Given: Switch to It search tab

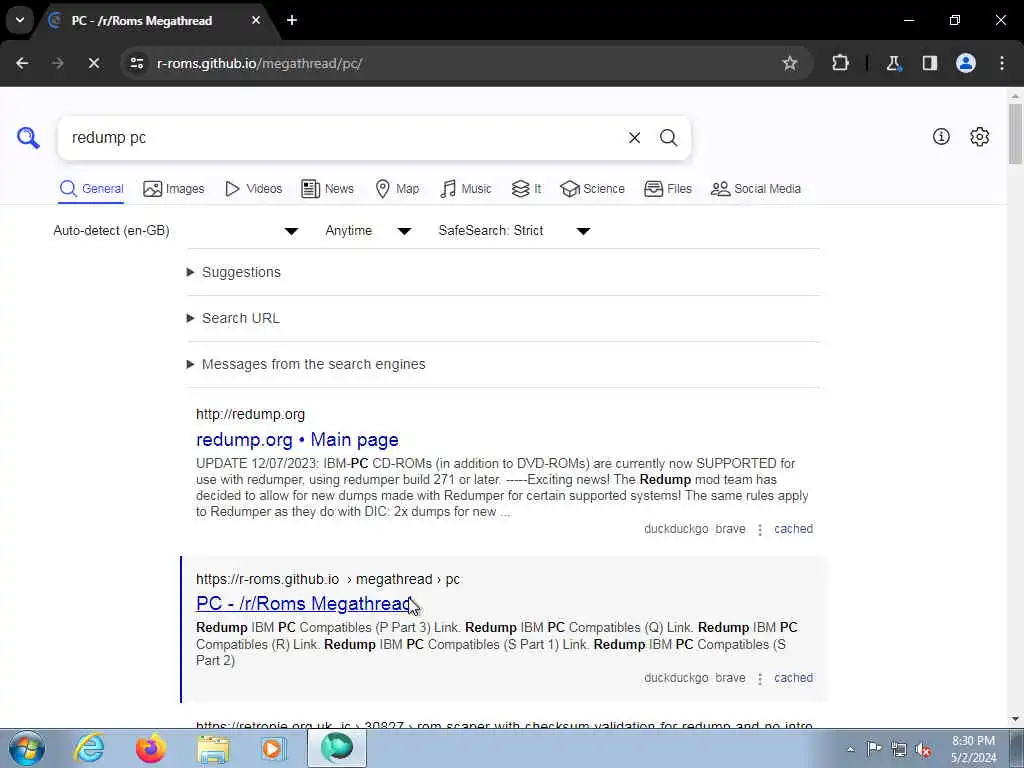Looking at the screenshot, I should pyautogui.click(x=526, y=189).
